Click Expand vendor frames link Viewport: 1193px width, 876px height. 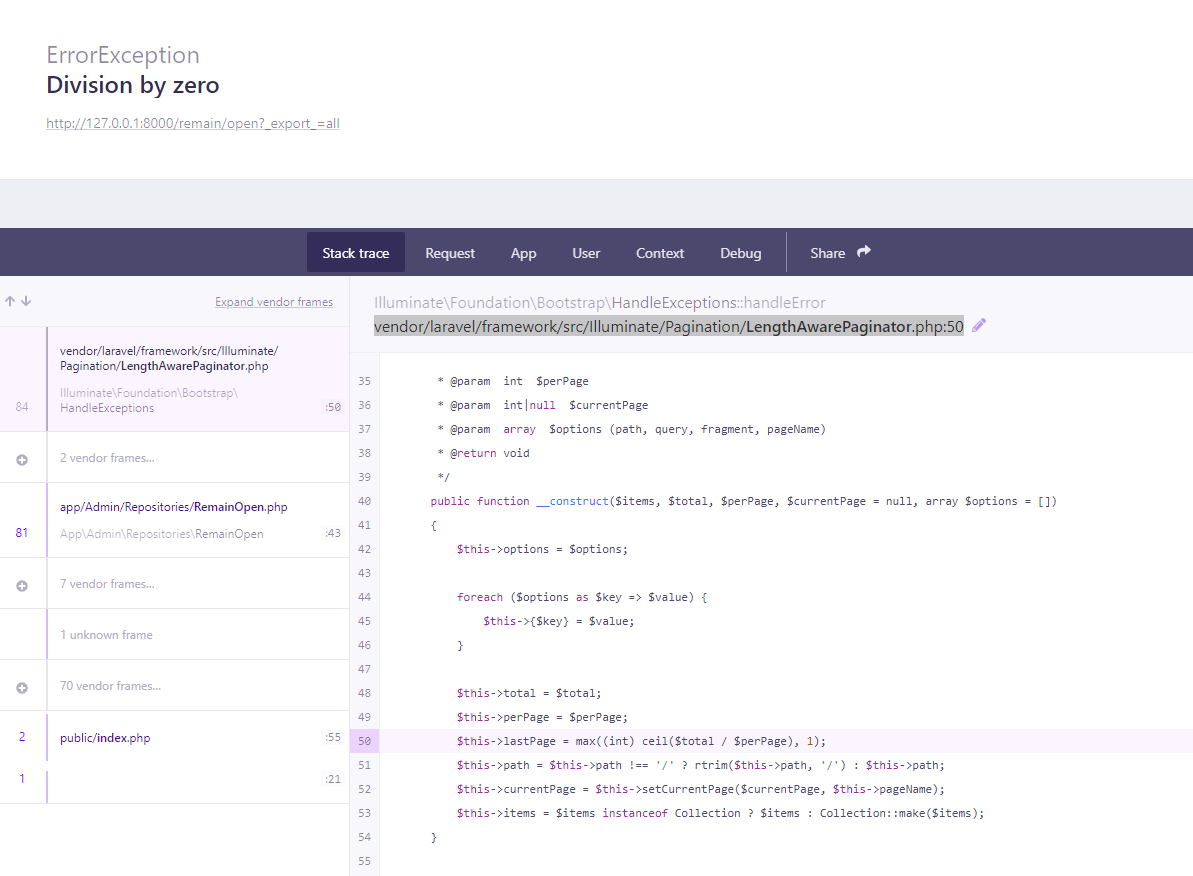click(274, 302)
